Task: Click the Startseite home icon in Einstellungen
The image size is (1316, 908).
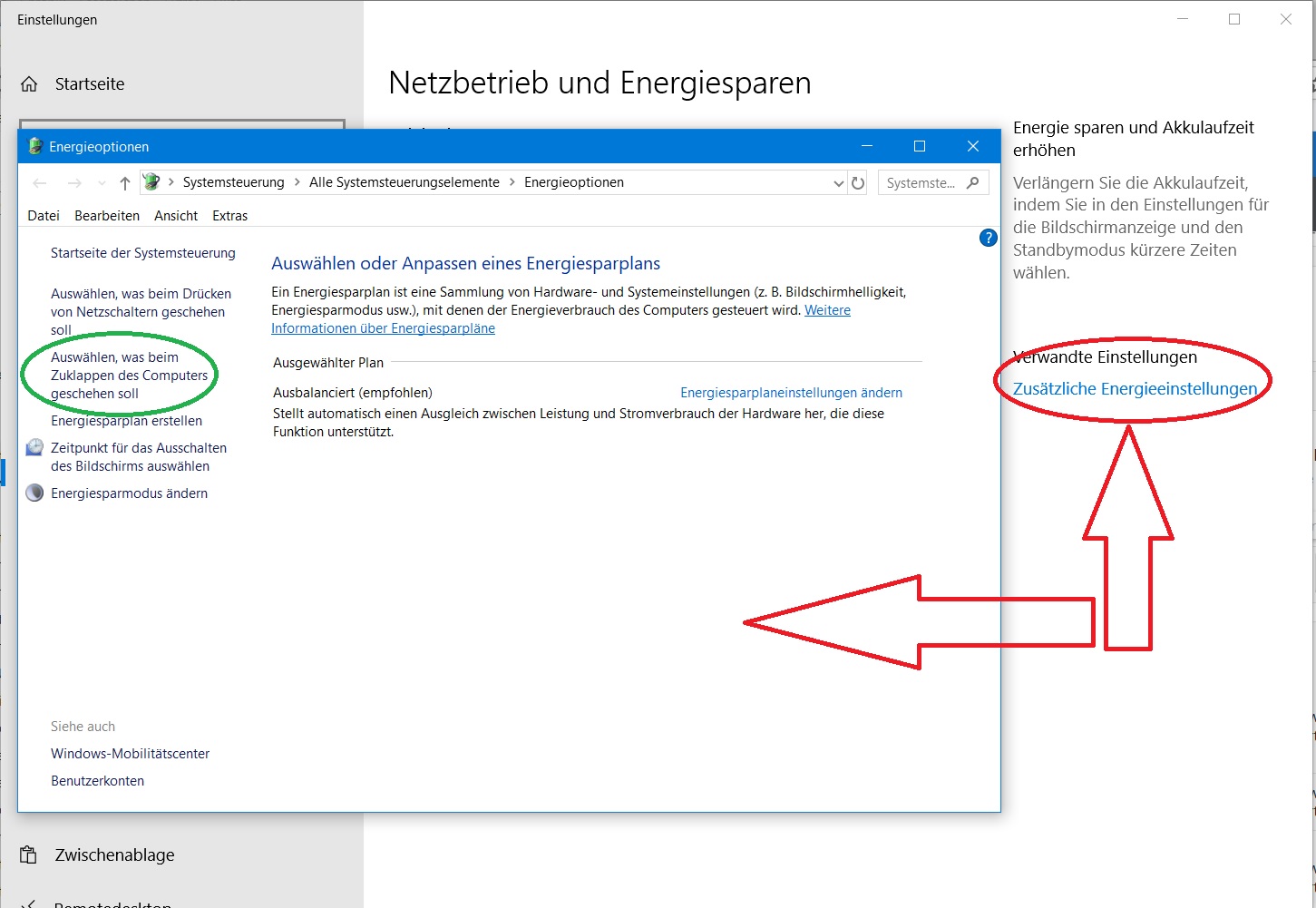Action: 29,84
